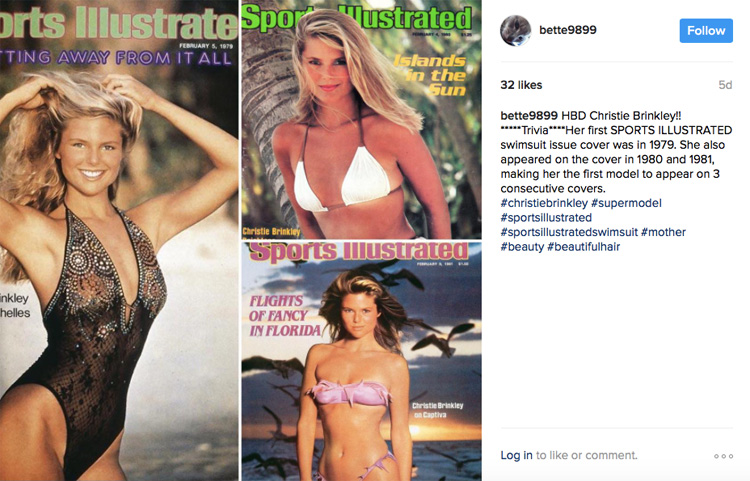Viewport: 750px width, 481px height.
Task: Open the #sportsillustrated hashtag
Action: coord(546,218)
